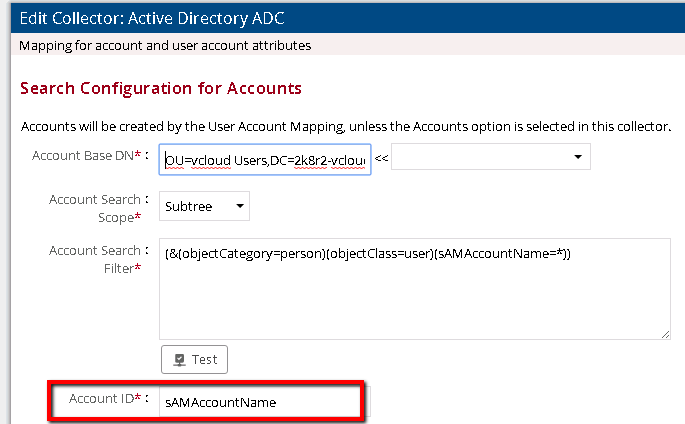Click the << copy arrows beside Base DN
This screenshot has width=685, height=424.
click(x=381, y=157)
